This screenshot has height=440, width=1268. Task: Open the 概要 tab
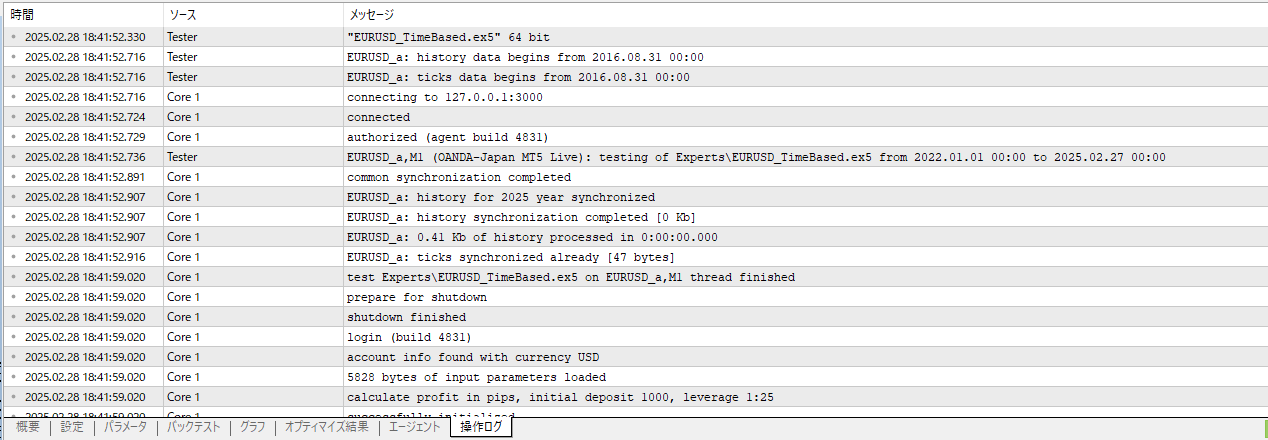pyautogui.click(x=28, y=427)
